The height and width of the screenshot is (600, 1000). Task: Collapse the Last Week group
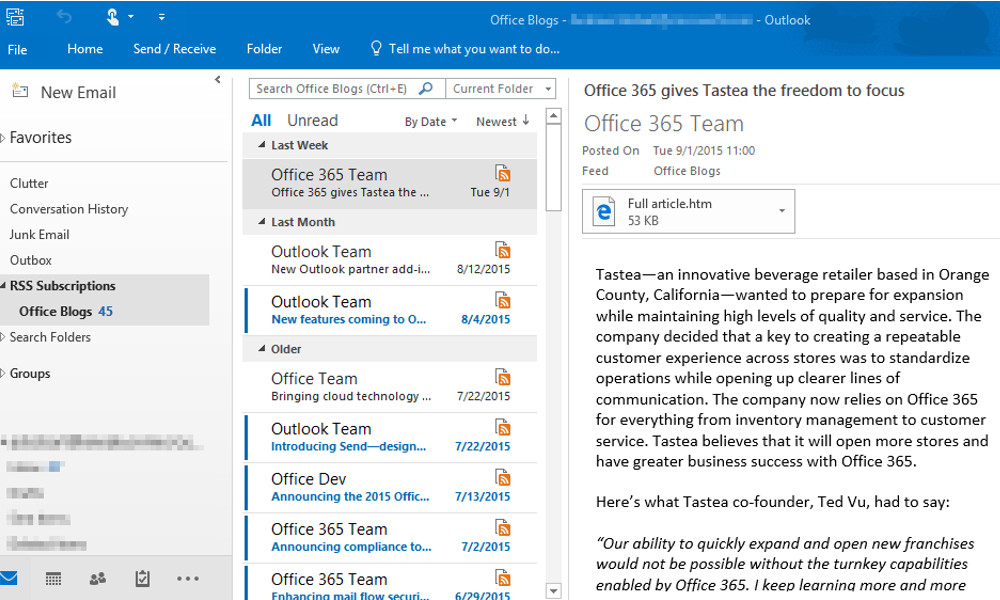pos(261,145)
